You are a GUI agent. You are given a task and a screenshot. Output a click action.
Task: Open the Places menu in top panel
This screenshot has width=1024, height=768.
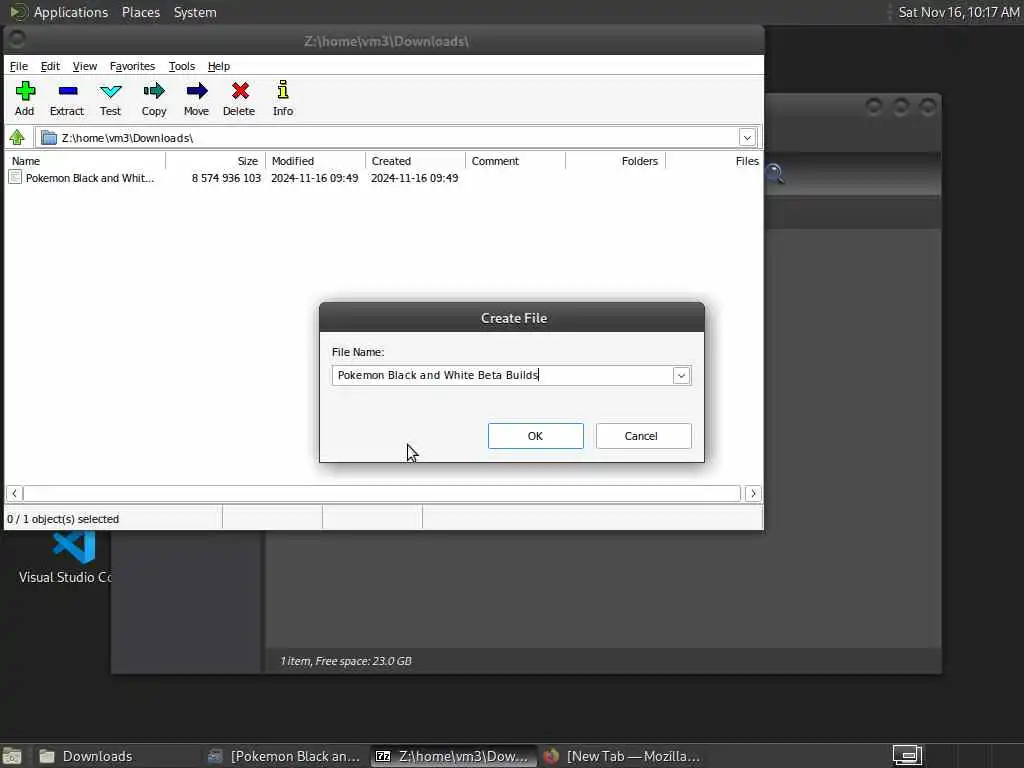click(x=141, y=12)
